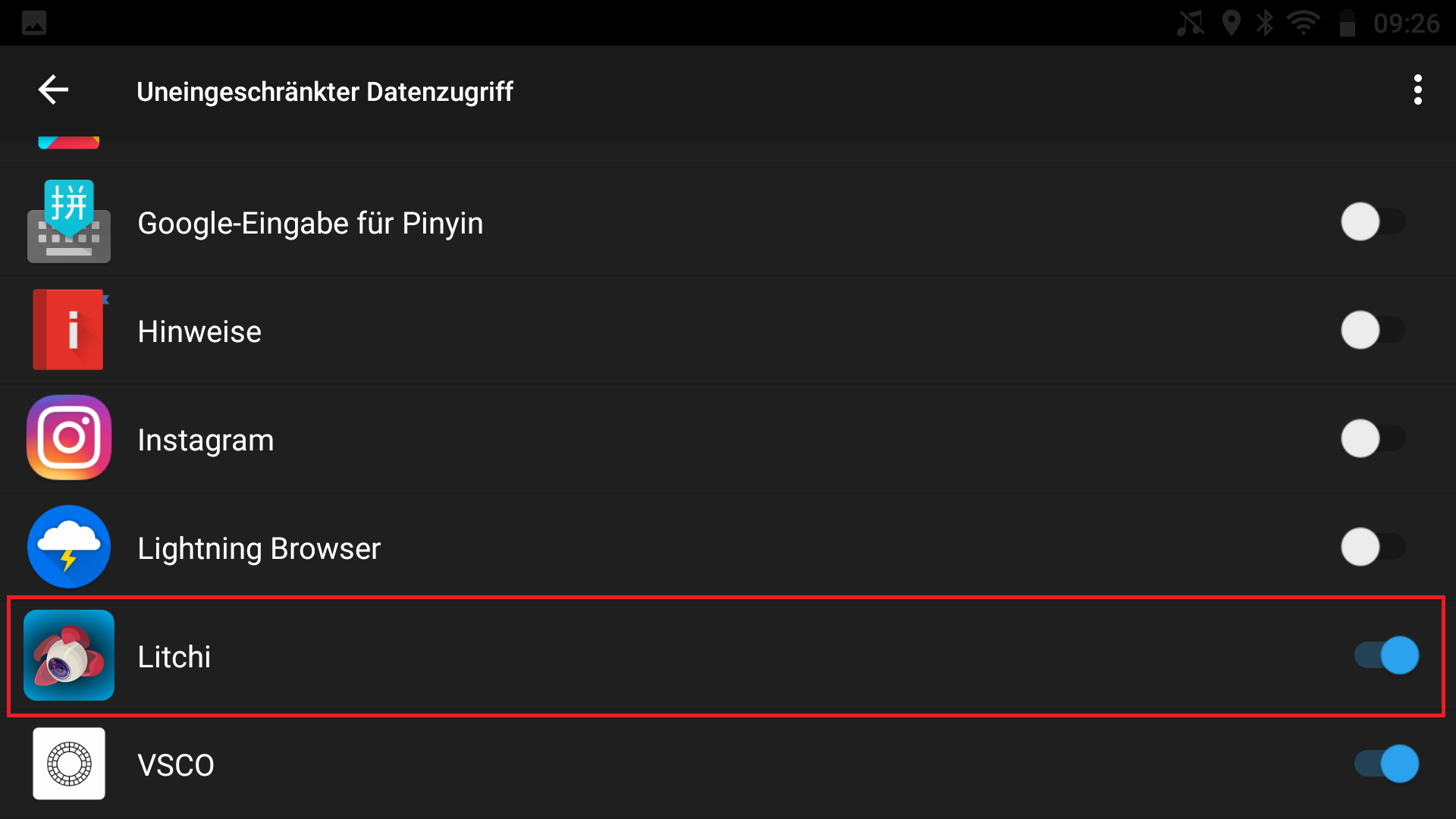Select the Litchi list entry label

(x=174, y=657)
